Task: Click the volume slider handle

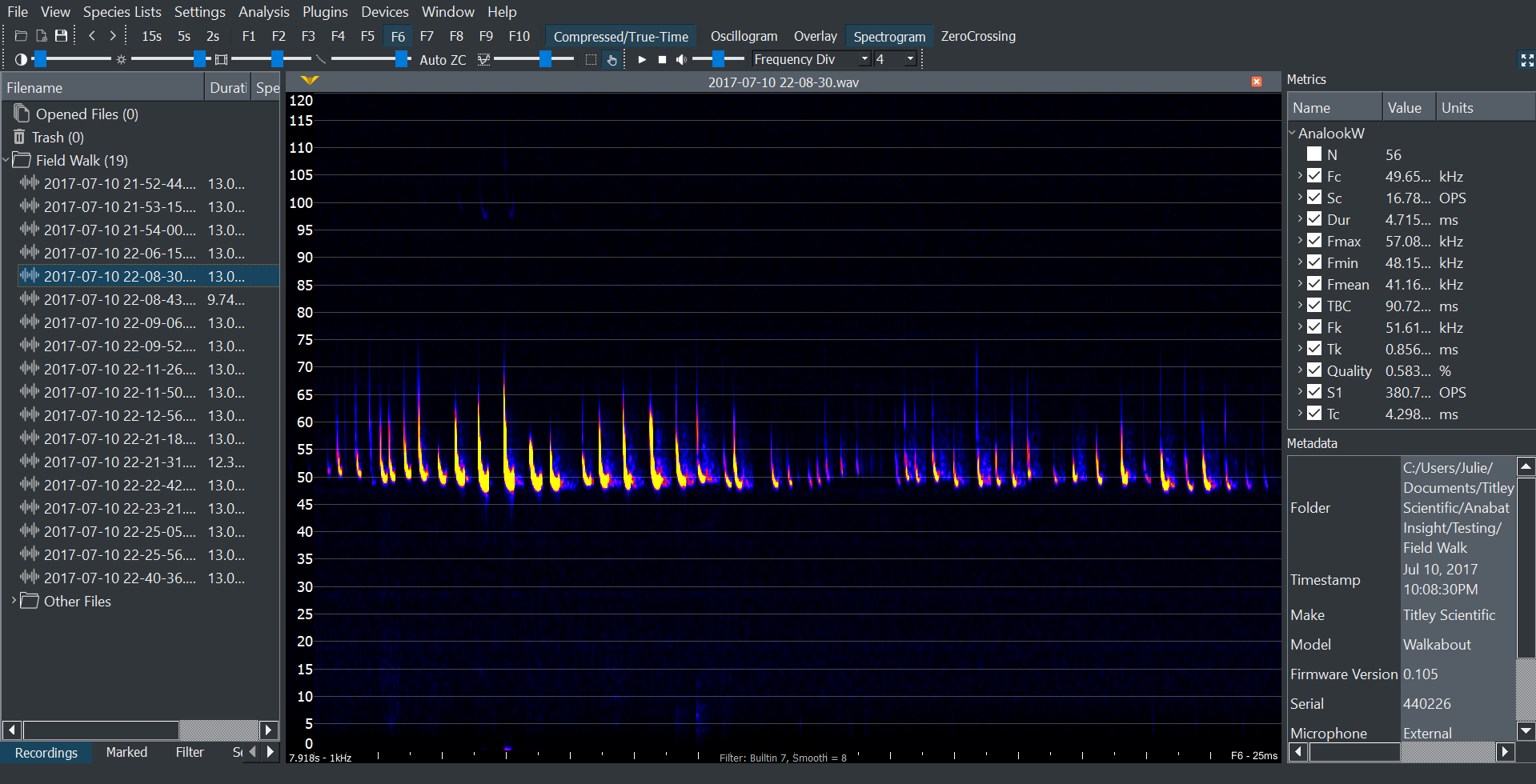Action: [x=718, y=59]
